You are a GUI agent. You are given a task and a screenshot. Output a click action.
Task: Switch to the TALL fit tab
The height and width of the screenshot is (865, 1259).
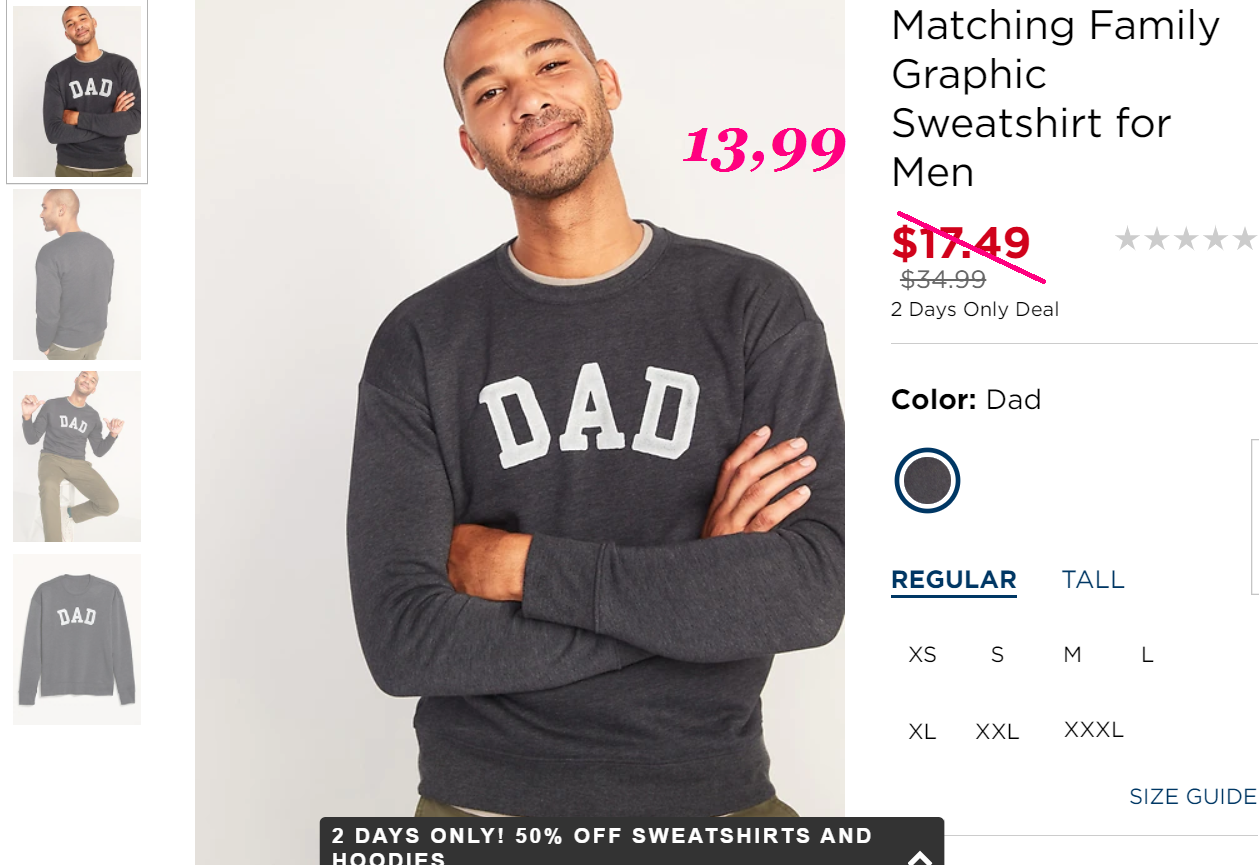pos(1093,580)
